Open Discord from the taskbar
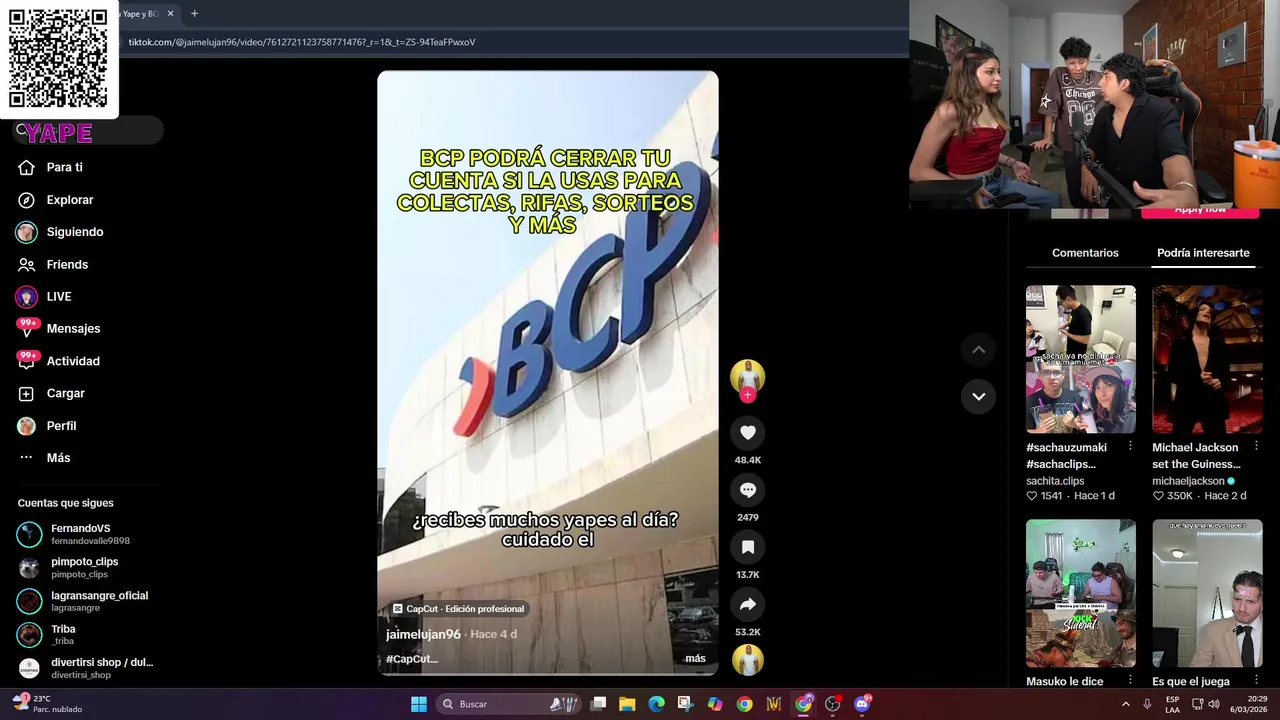1280x720 pixels. [862, 704]
